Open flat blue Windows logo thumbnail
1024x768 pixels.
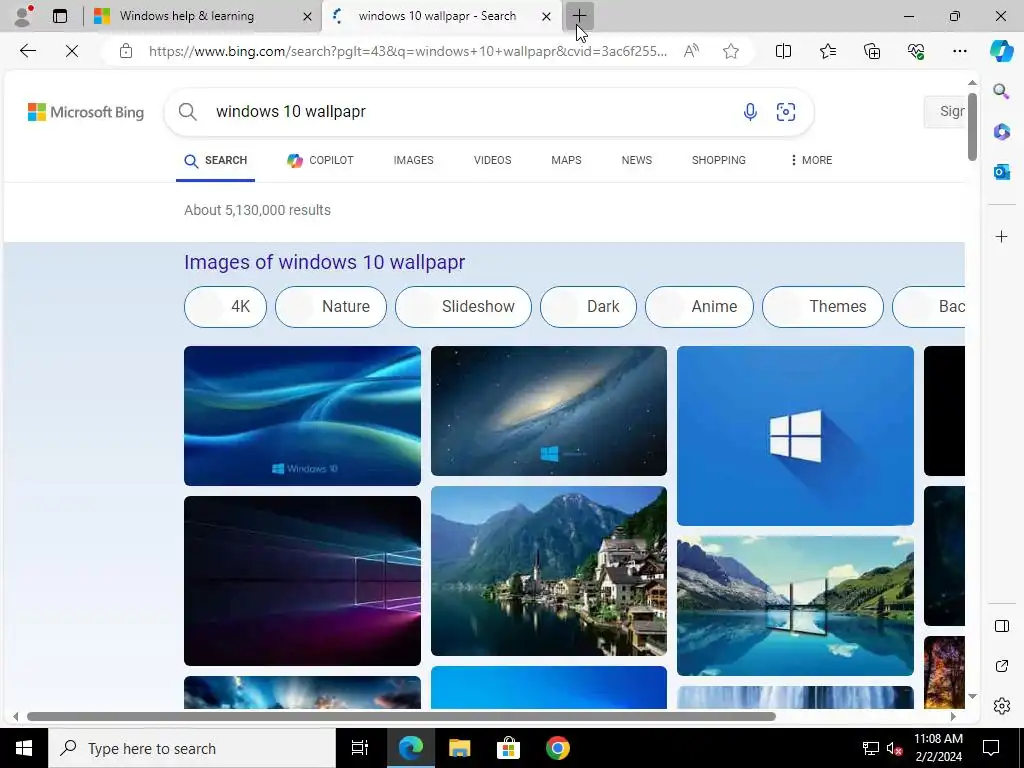(x=795, y=436)
